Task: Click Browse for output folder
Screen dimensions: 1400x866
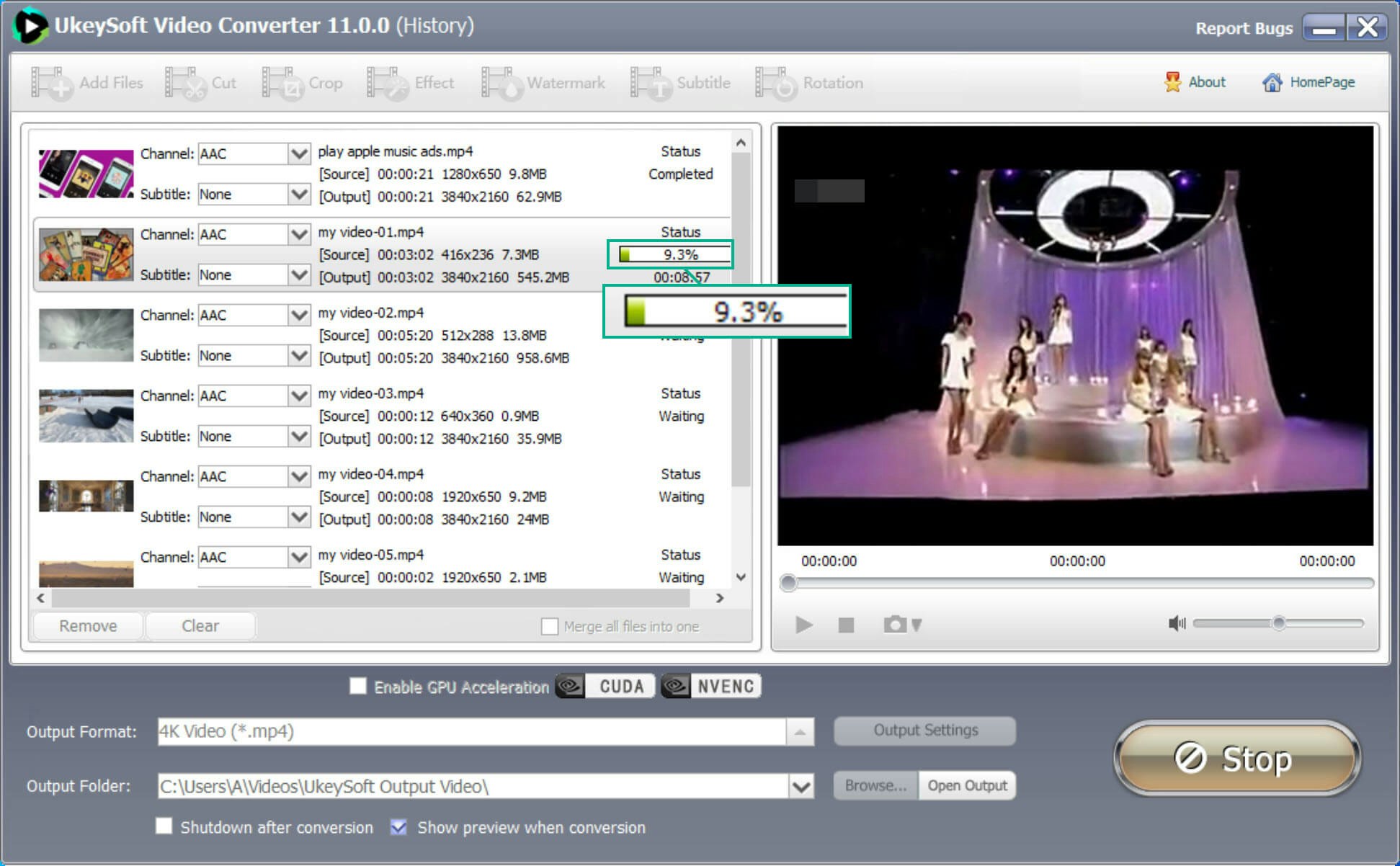Action: click(875, 785)
